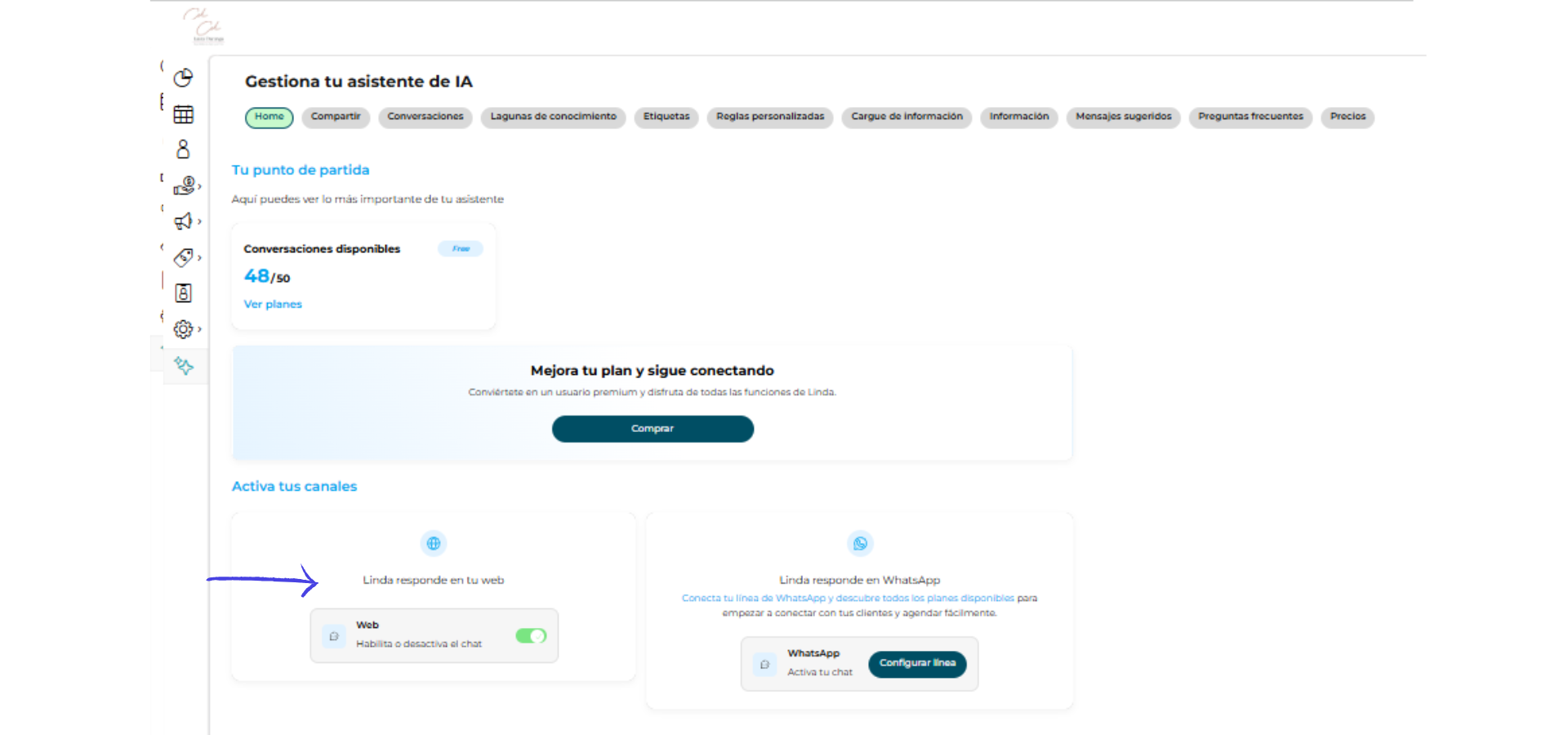Open the Ver planes link
The image size is (1568, 735).
[273, 304]
